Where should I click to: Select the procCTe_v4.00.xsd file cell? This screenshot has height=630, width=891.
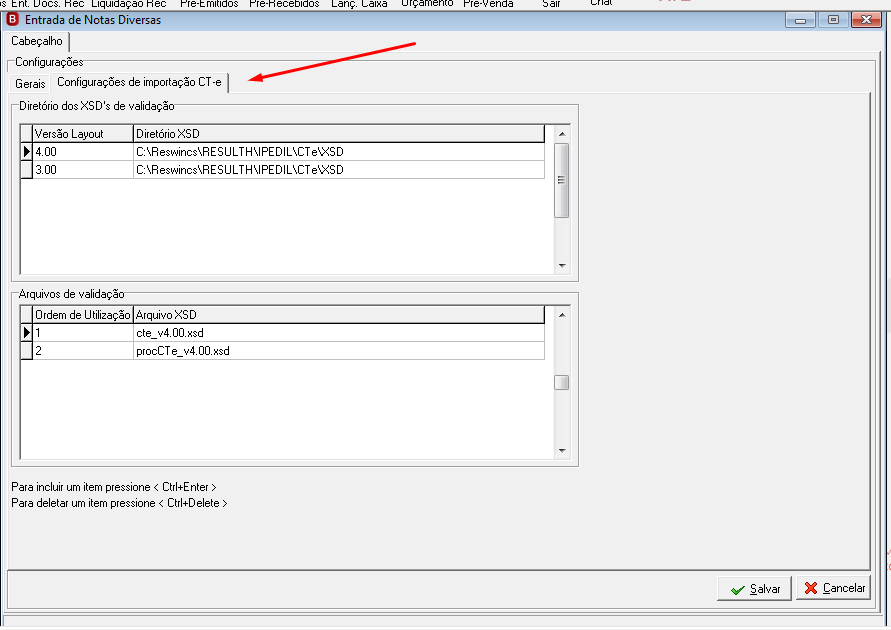339,351
